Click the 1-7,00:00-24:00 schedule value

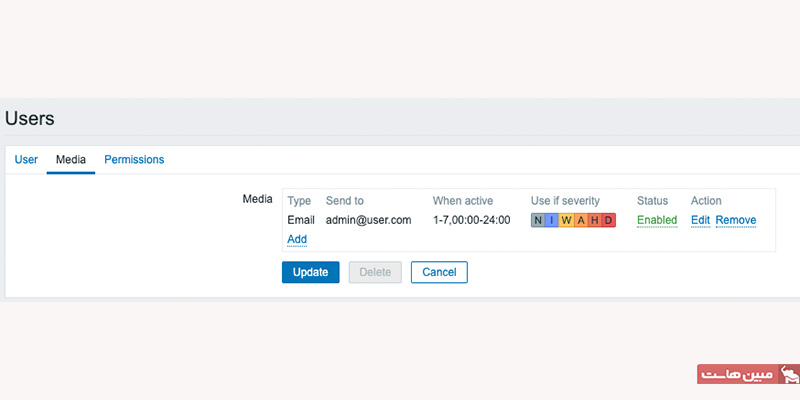[x=471, y=220]
